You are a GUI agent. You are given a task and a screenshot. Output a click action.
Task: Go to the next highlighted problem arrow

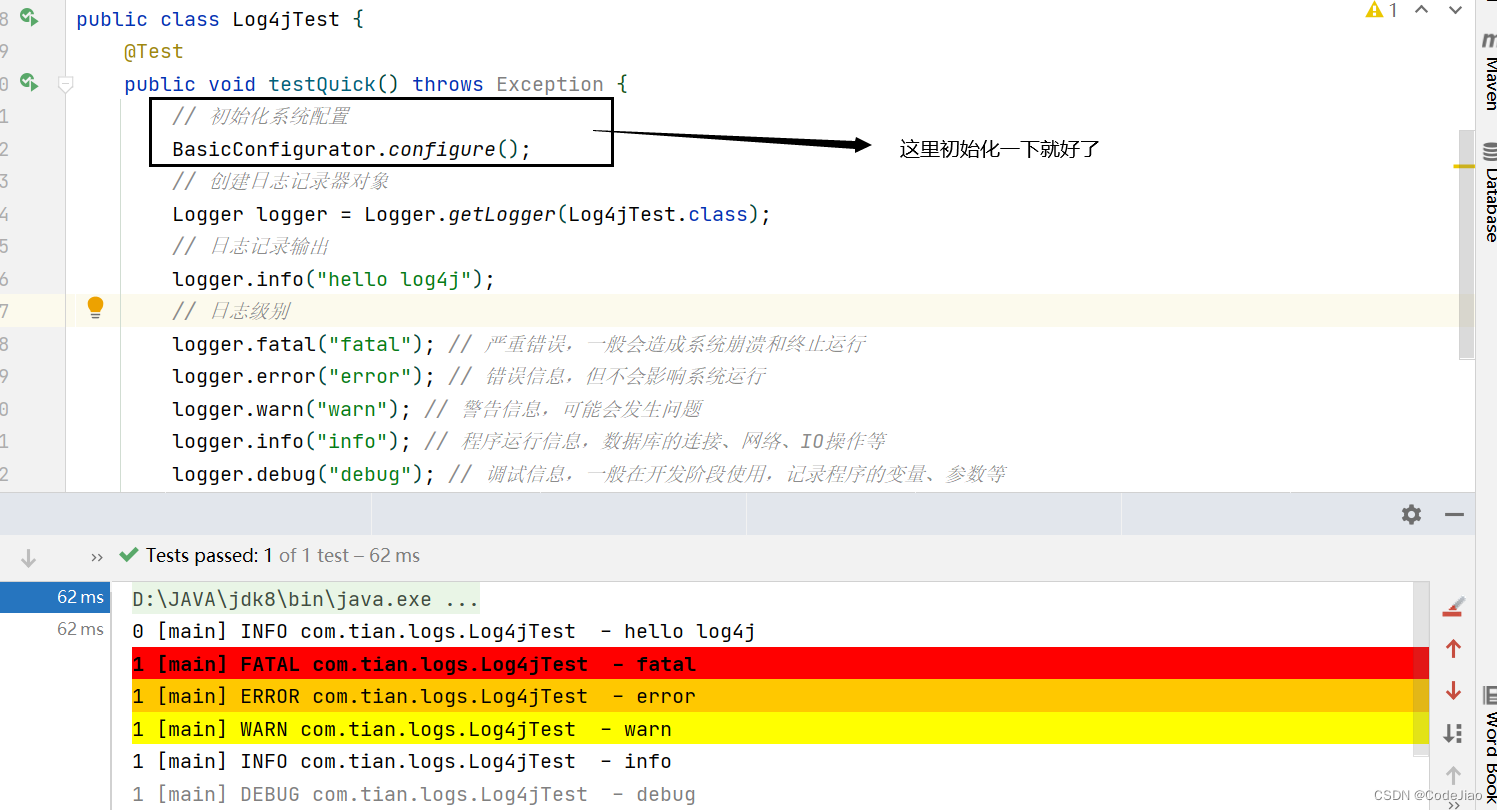(1453, 10)
